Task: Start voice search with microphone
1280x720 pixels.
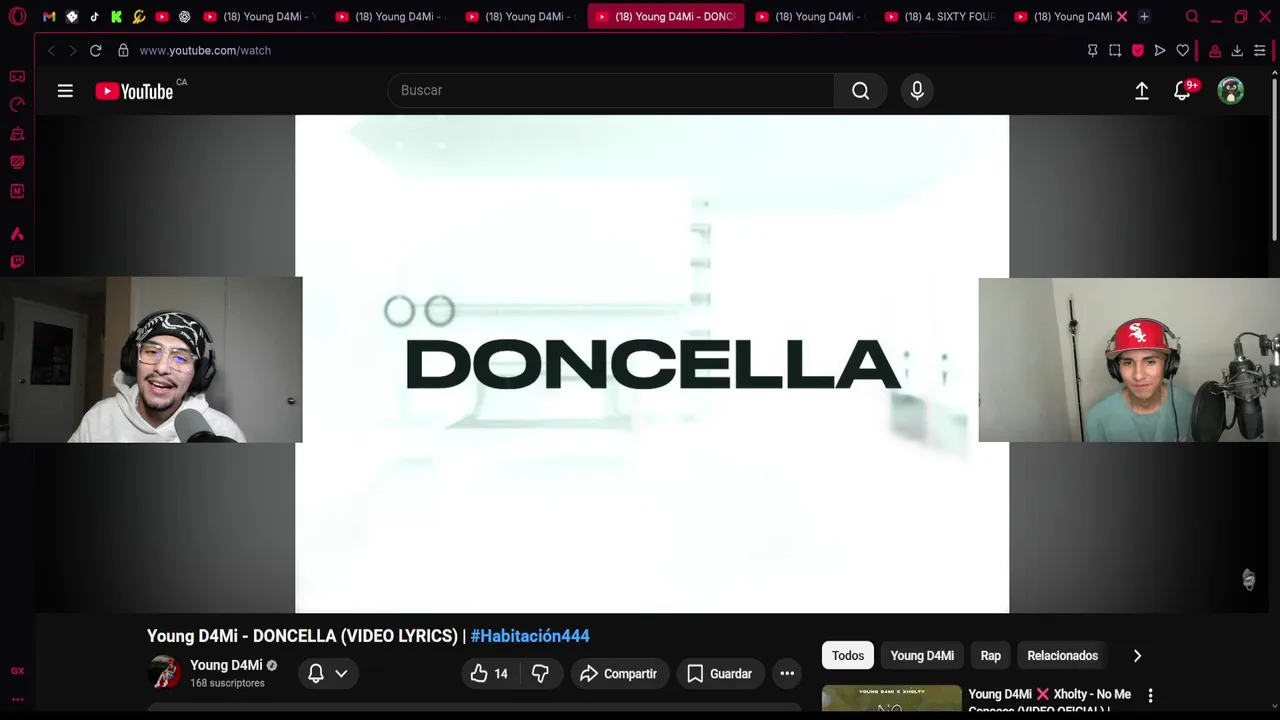Action: point(917,91)
